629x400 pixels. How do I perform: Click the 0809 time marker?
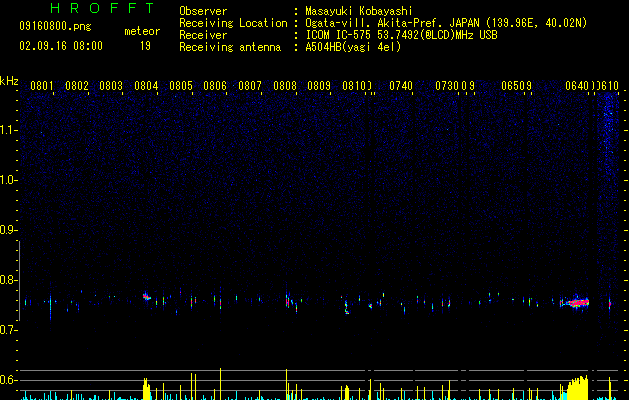pyautogui.click(x=319, y=86)
